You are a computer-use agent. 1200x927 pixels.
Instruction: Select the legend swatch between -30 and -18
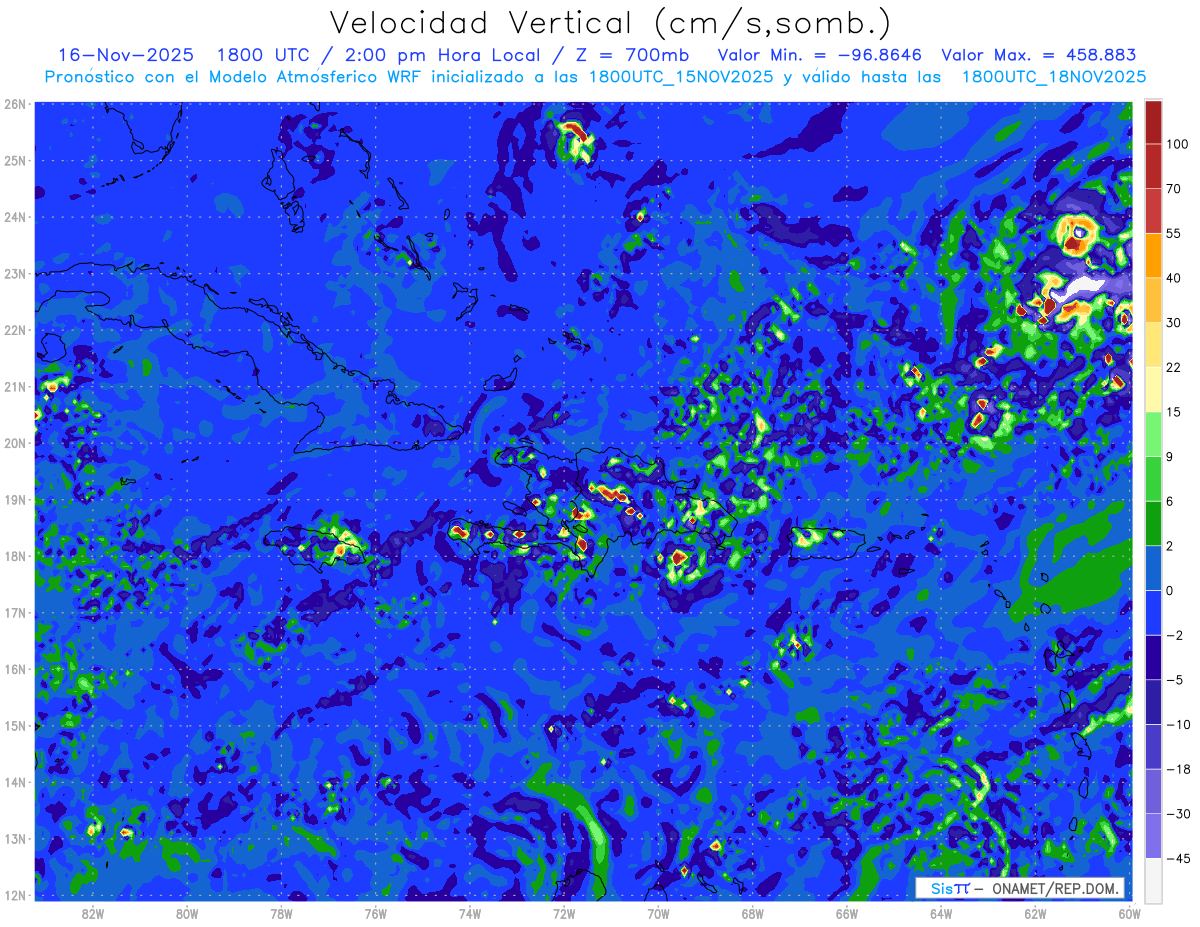pos(1153,790)
